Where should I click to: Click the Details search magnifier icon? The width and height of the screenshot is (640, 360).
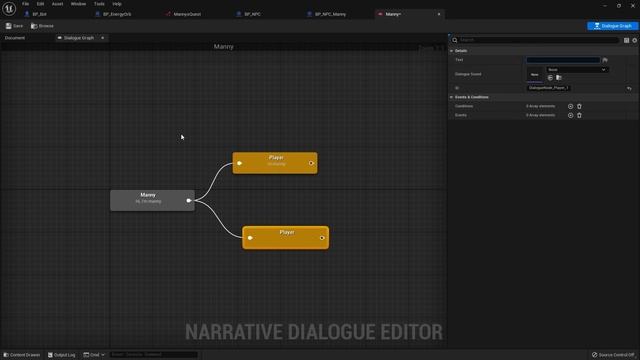click(455, 40)
